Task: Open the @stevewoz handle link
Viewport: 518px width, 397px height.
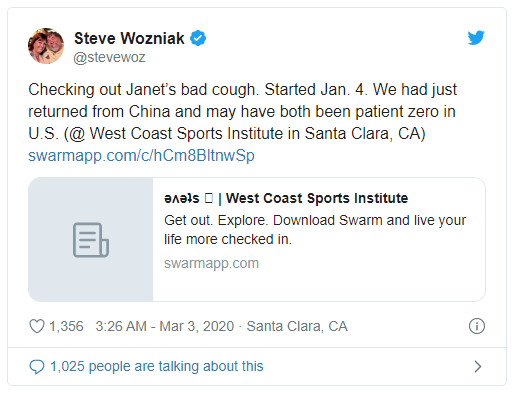Action: pos(109,57)
